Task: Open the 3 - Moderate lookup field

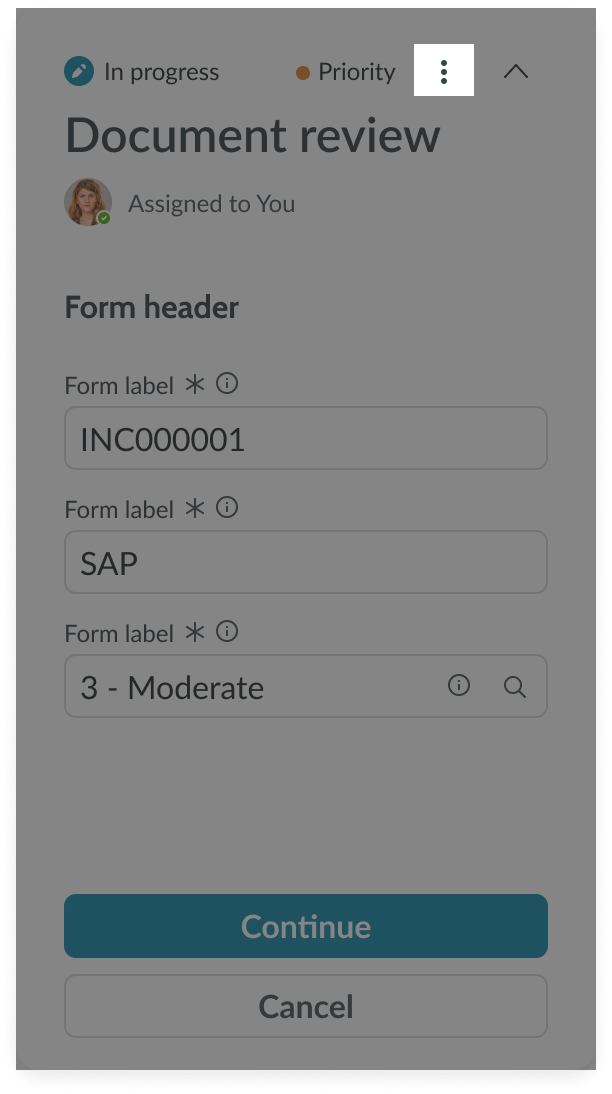Action: pos(250,687)
